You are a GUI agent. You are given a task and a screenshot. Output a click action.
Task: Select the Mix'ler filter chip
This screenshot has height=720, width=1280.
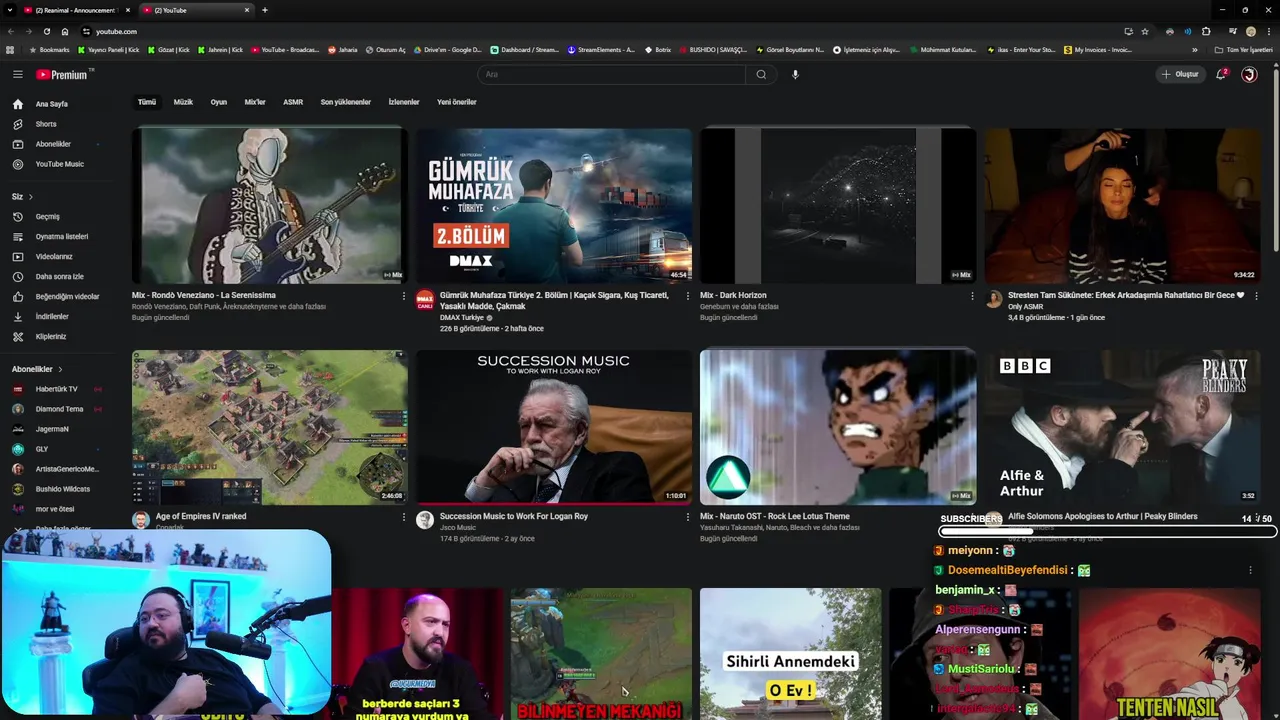point(255,102)
